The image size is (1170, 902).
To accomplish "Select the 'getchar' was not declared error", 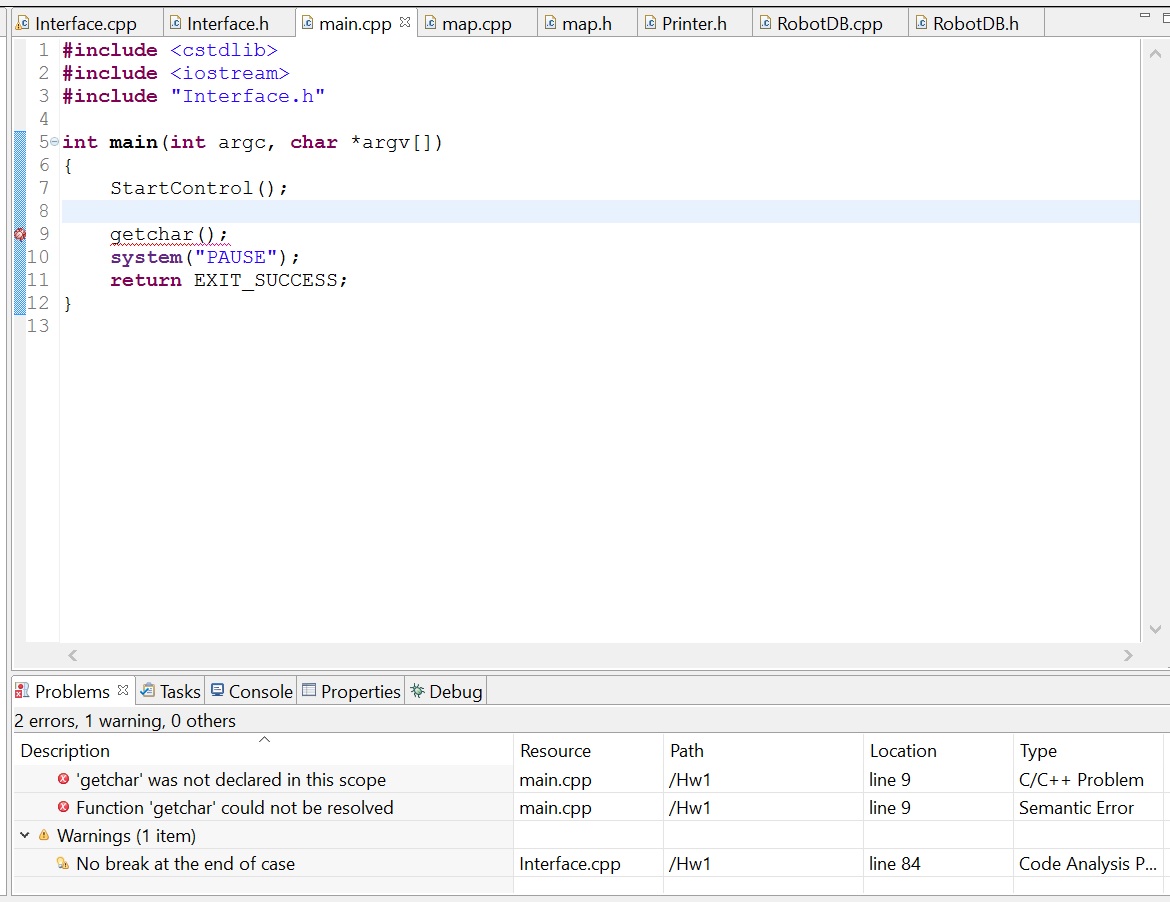I will tap(231, 780).
